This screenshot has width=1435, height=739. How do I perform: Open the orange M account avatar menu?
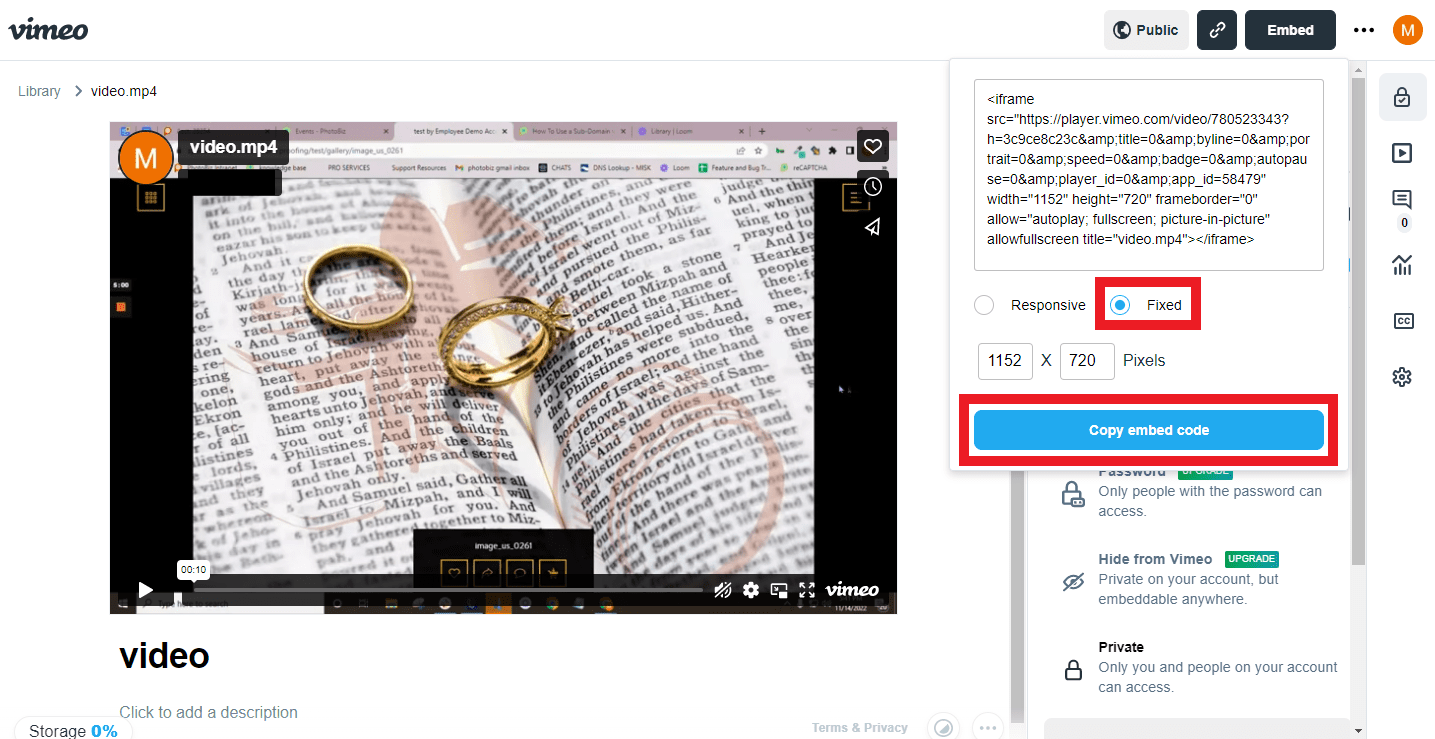pyautogui.click(x=1407, y=30)
